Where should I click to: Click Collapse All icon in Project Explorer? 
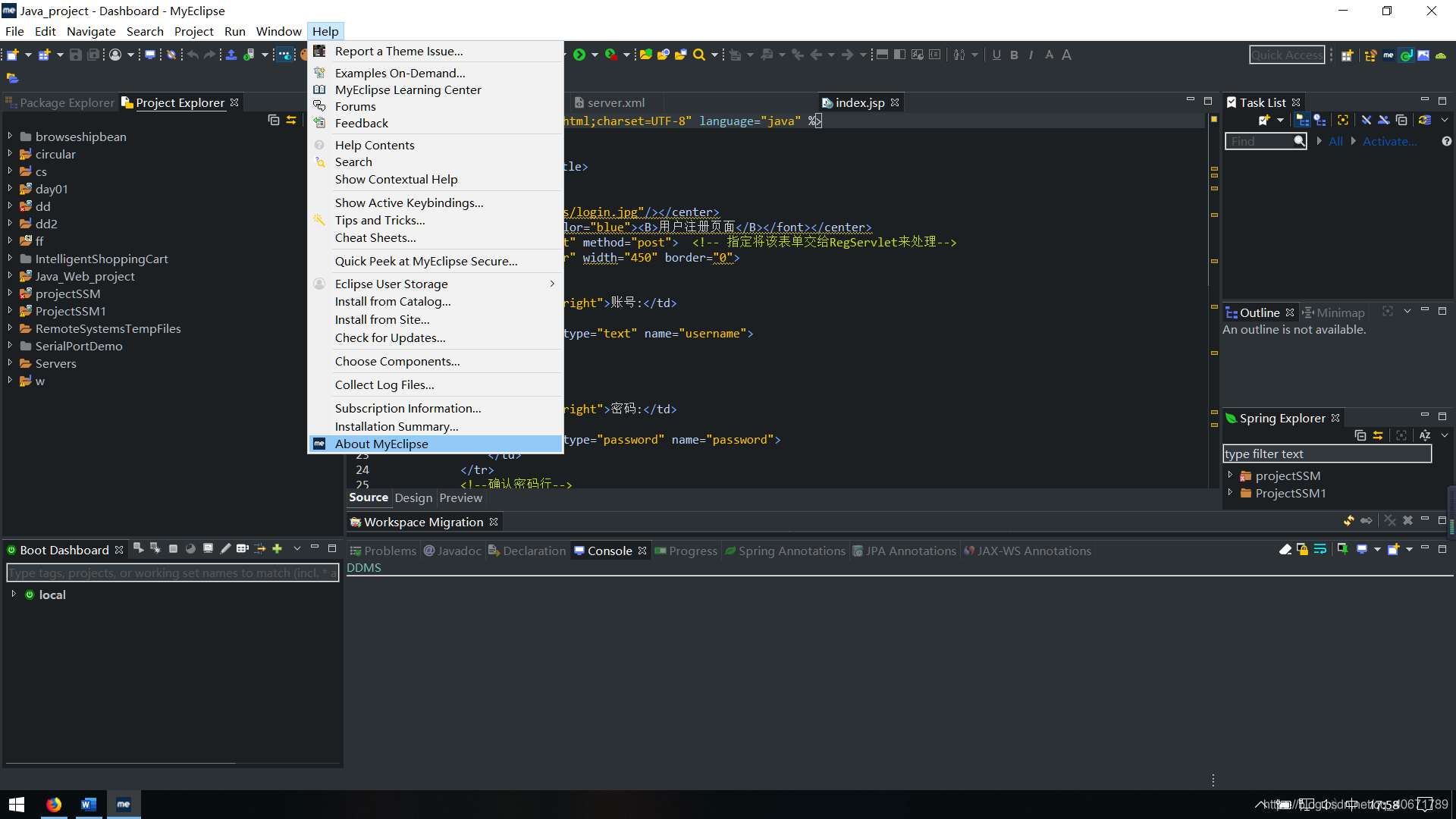(x=274, y=121)
